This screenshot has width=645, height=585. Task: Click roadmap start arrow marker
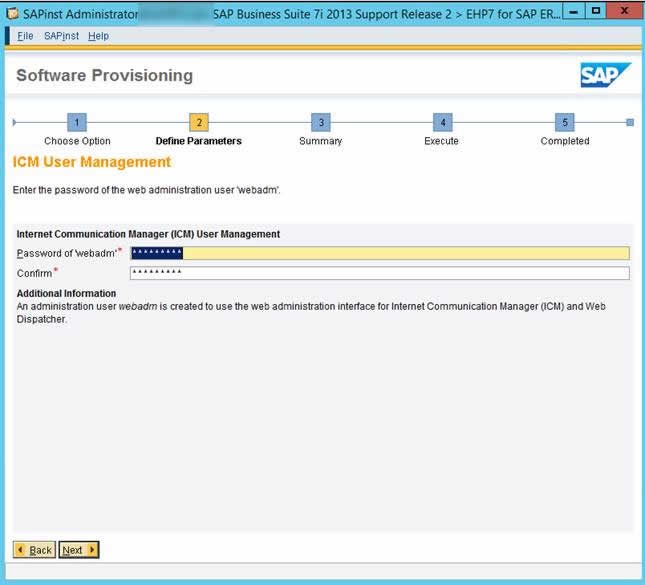click(14, 122)
